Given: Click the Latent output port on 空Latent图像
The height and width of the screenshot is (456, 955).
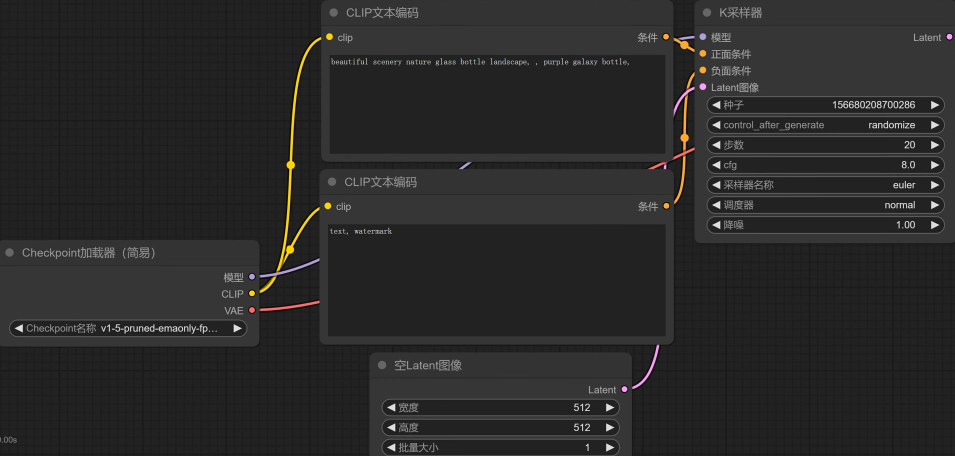Looking at the screenshot, I should point(624,389).
